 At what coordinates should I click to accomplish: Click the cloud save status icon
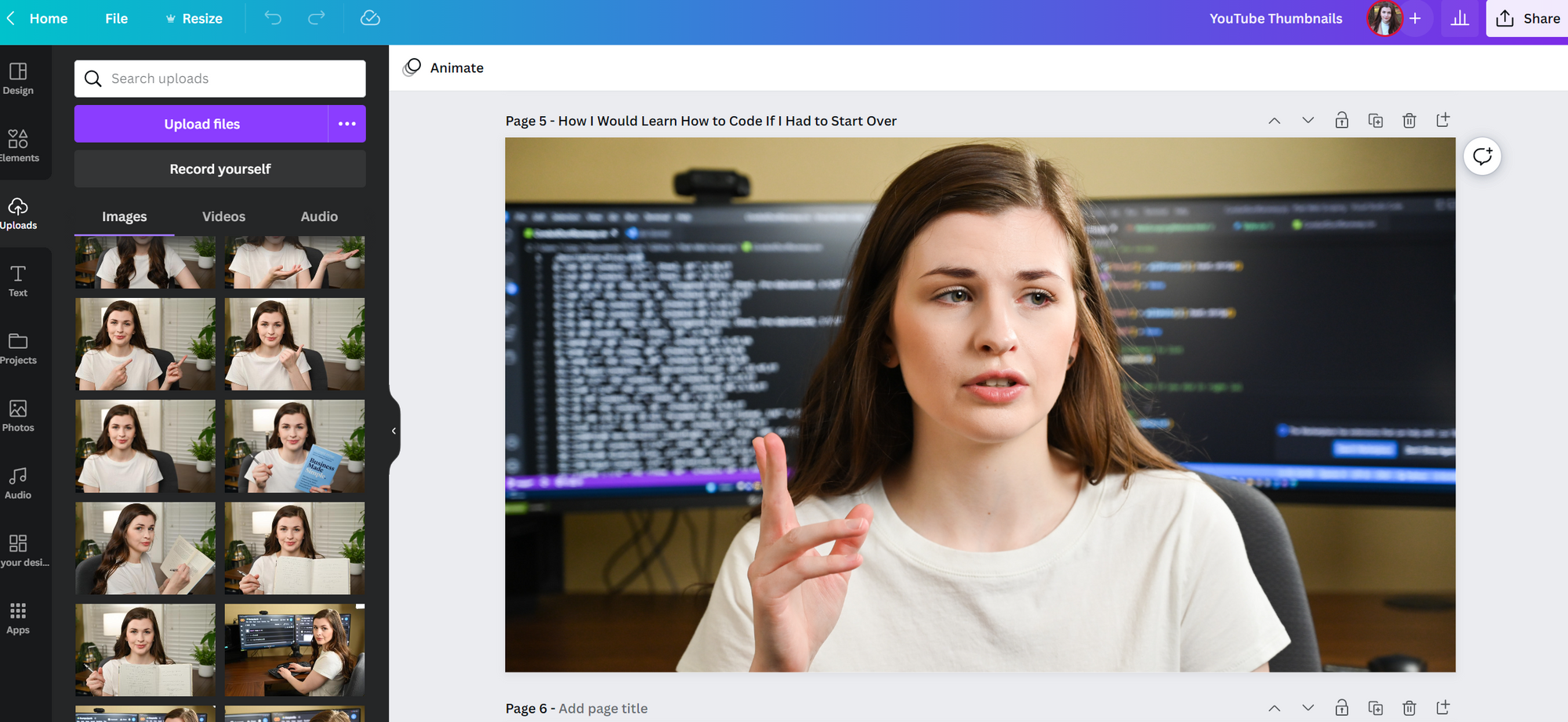(370, 18)
